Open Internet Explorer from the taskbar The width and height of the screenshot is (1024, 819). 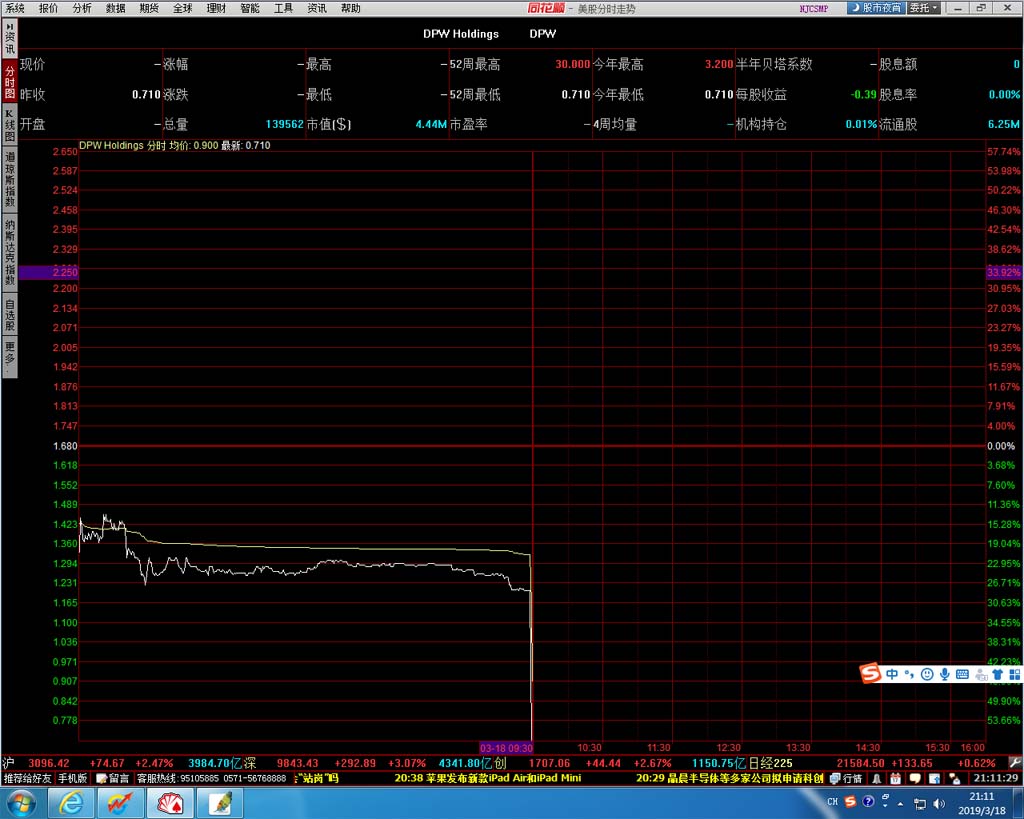pos(71,803)
